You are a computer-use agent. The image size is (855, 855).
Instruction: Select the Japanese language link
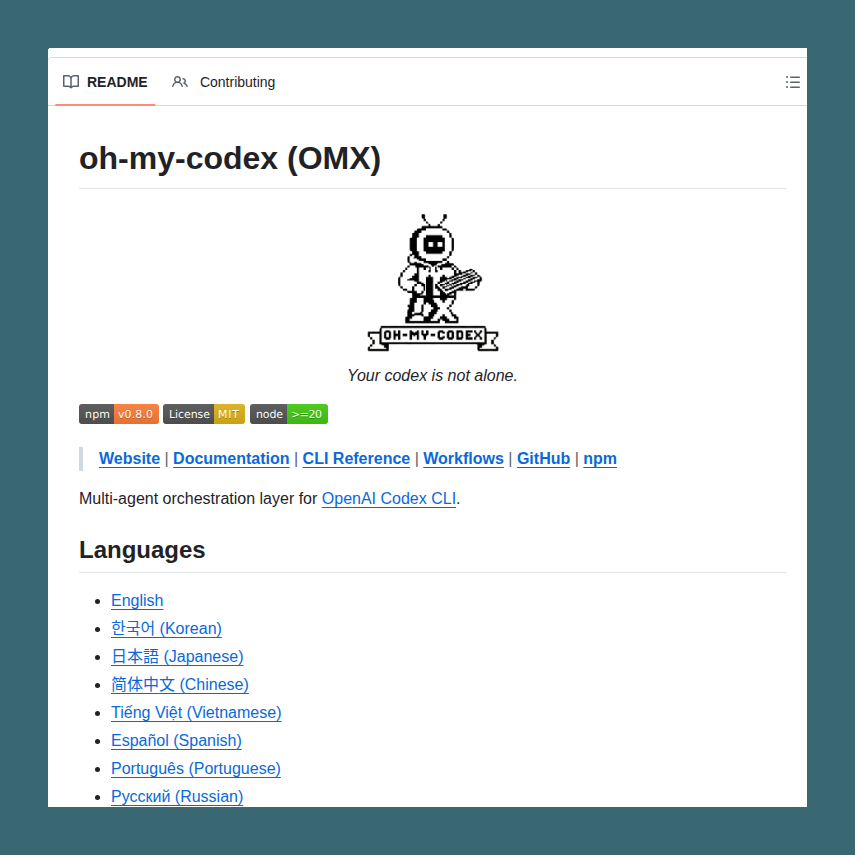coord(177,657)
